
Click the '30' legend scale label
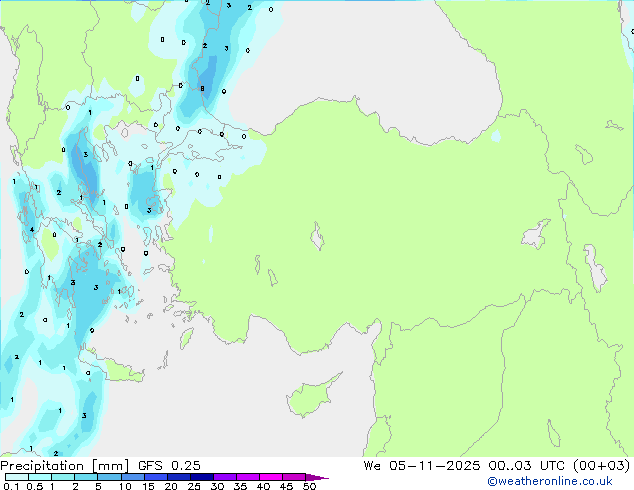click(x=217, y=486)
